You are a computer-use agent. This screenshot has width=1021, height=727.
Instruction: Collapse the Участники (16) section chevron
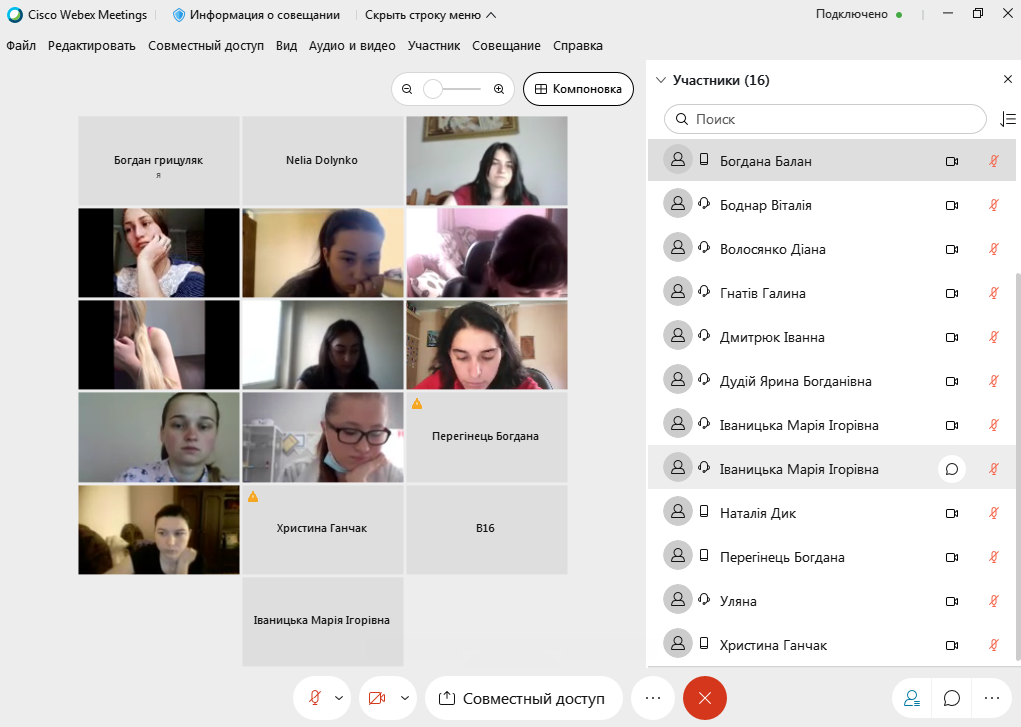(x=661, y=80)
